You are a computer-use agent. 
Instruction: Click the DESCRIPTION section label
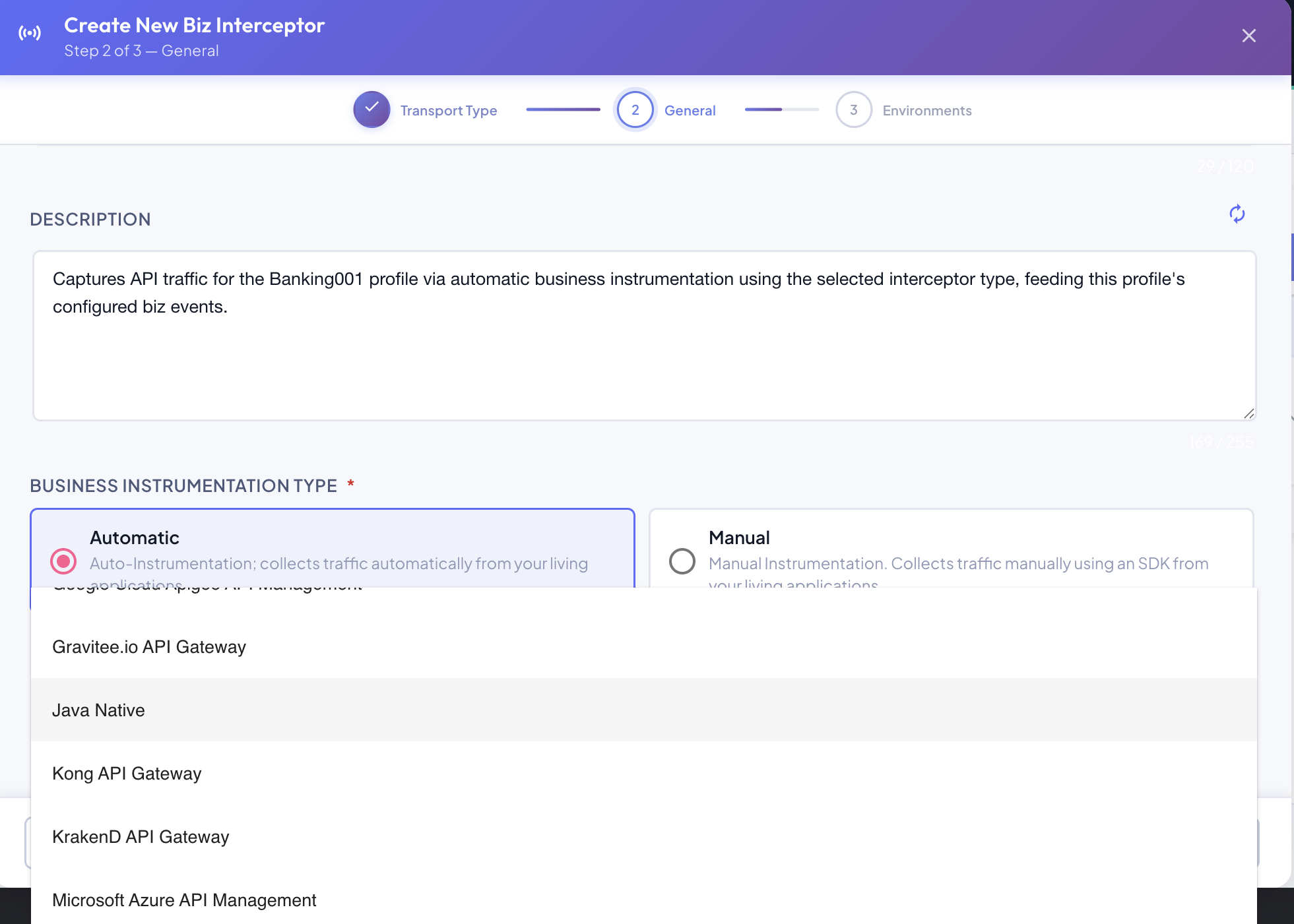point(90,219)
